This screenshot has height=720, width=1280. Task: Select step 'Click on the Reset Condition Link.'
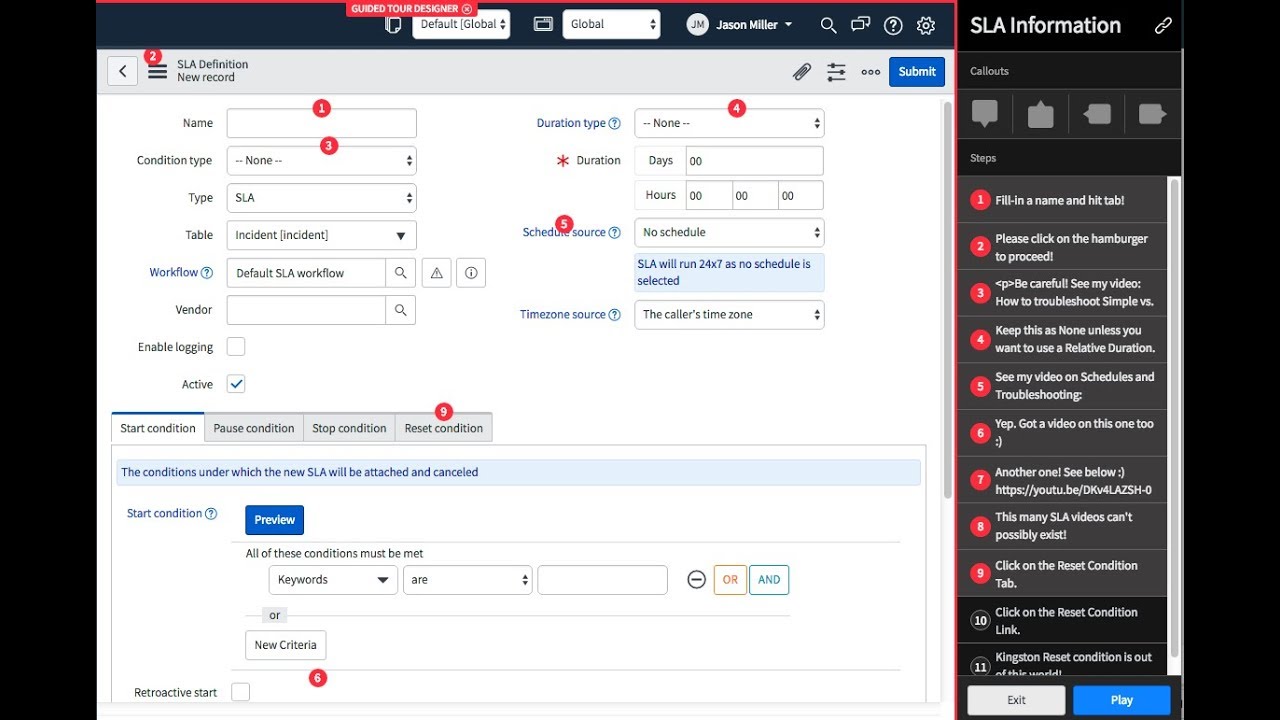[1062, 620]
